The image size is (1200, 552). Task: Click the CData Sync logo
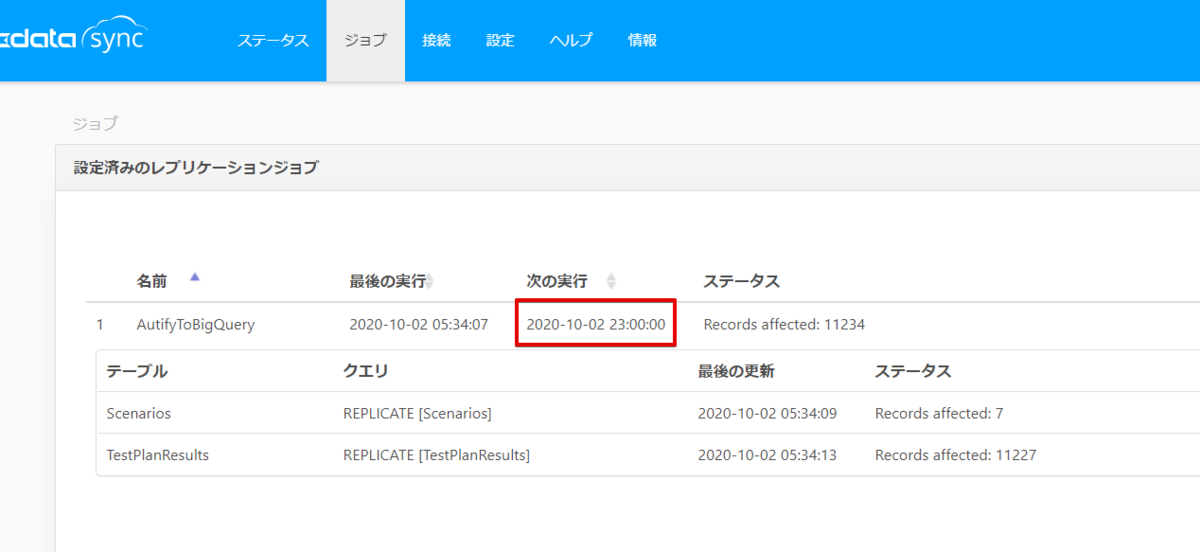(70, 40)
